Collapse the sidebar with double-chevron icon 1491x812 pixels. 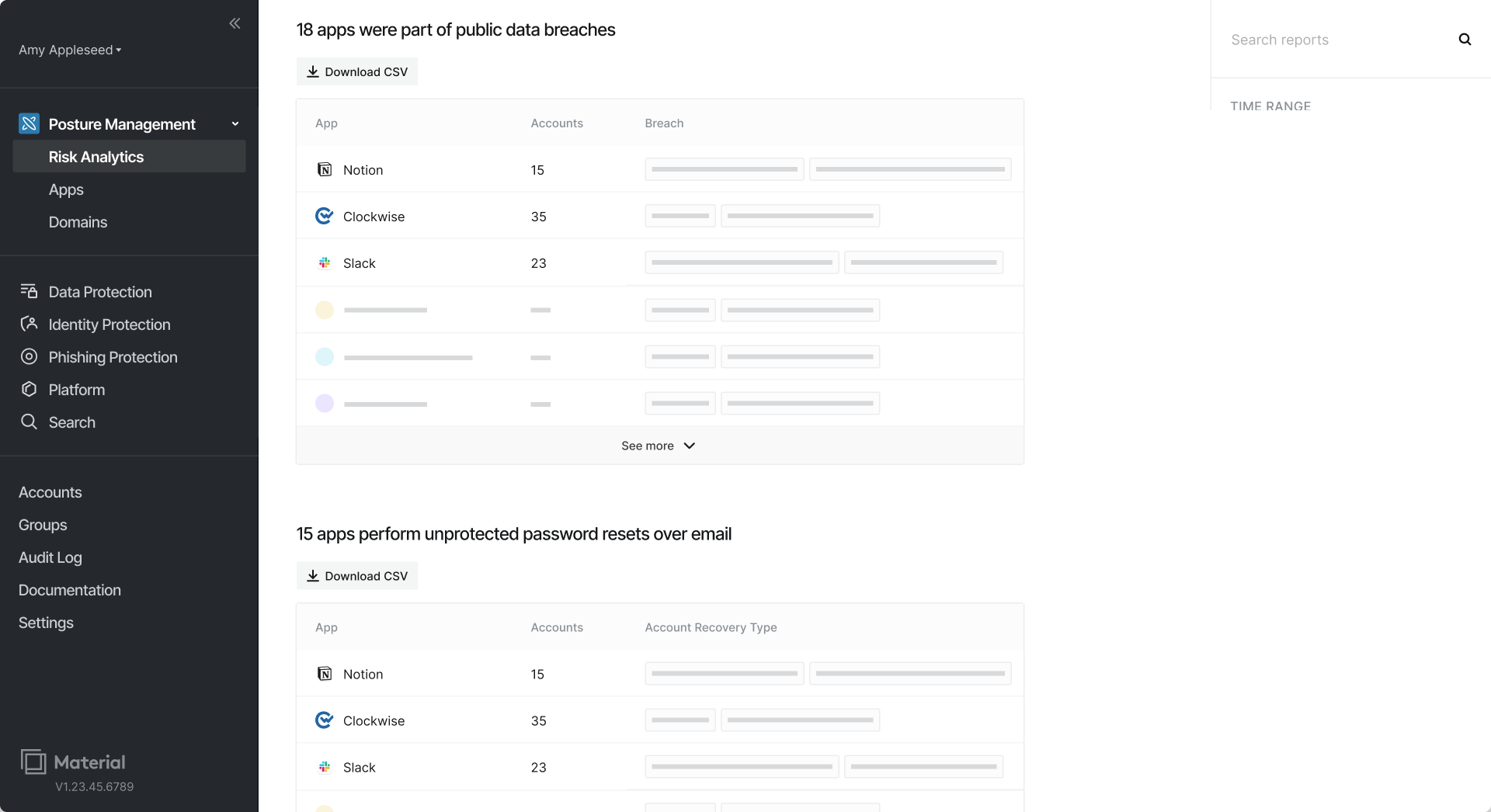[235, 23]
